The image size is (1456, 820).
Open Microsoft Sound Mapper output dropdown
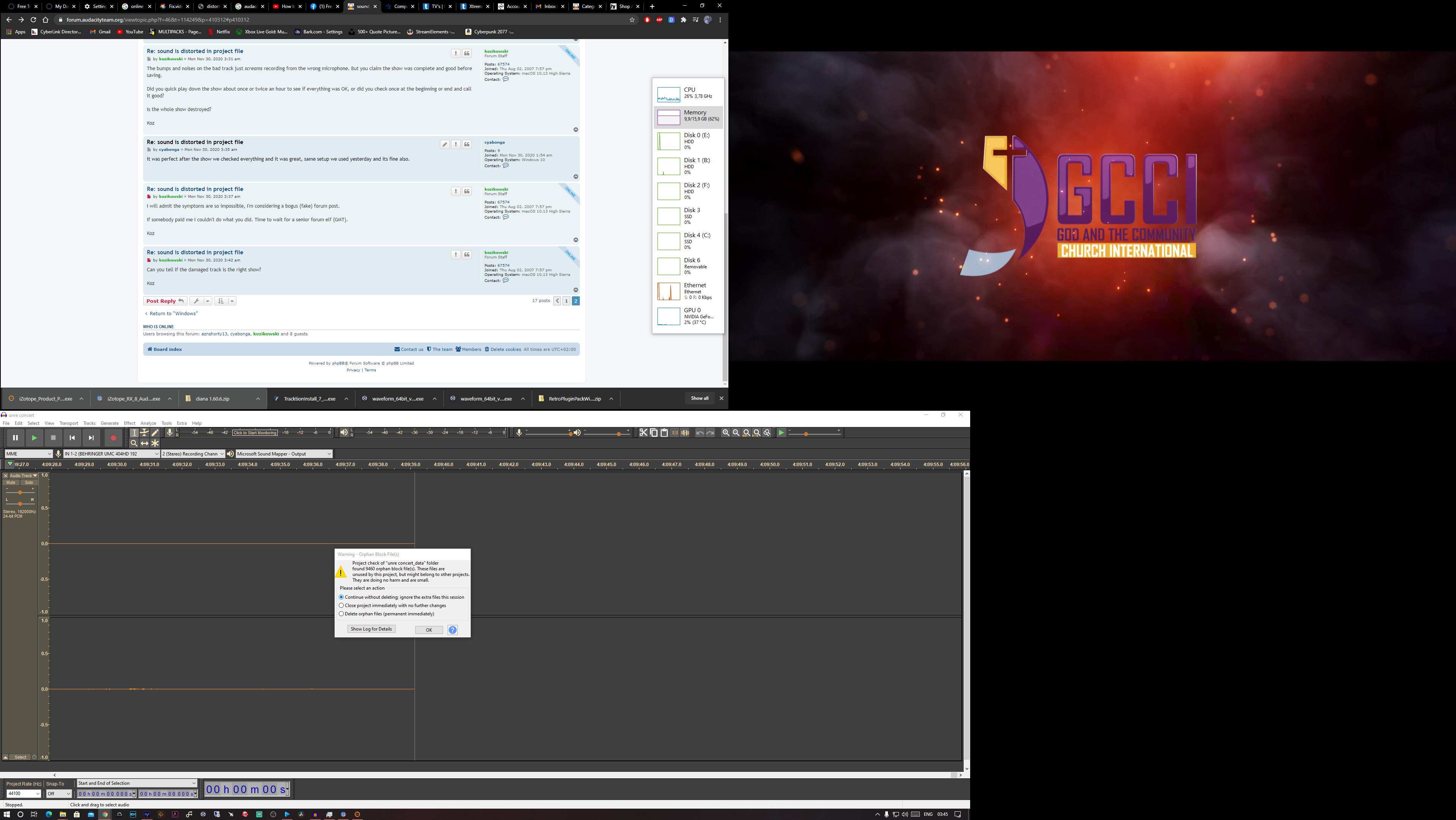284,454
